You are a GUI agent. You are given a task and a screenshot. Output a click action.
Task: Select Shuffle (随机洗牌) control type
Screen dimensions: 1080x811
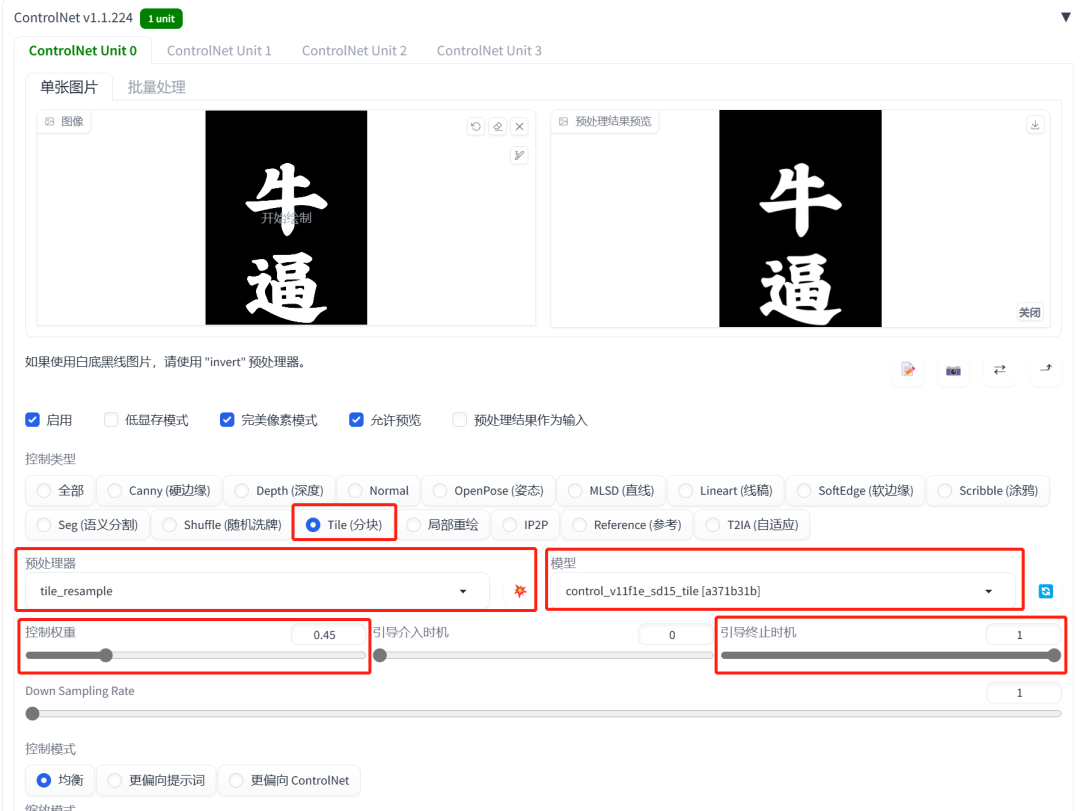point(222,525)
